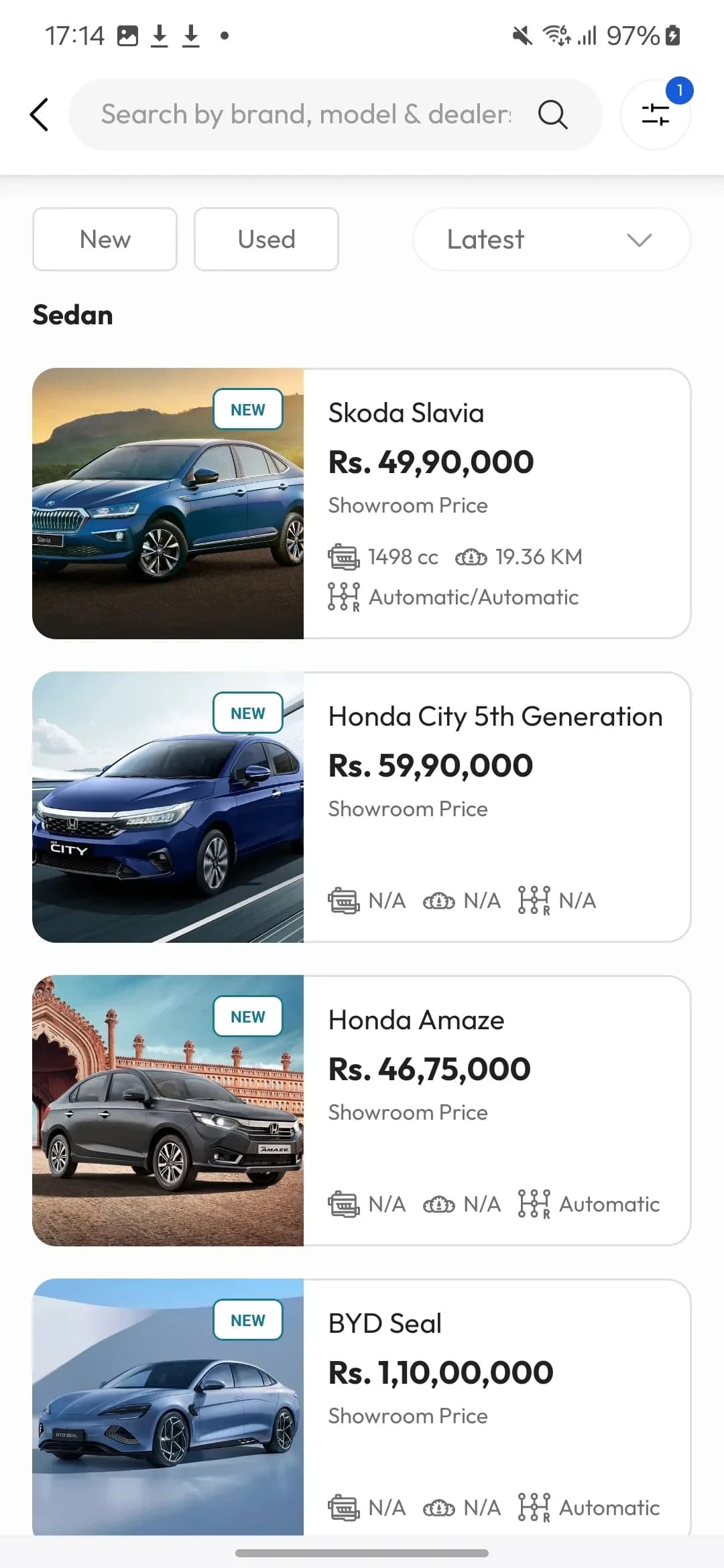The height and width of the screenshot is (1568, 724).
Task: Click the Latest dropdown chevron arrow
Action: [x=639, y=240]
